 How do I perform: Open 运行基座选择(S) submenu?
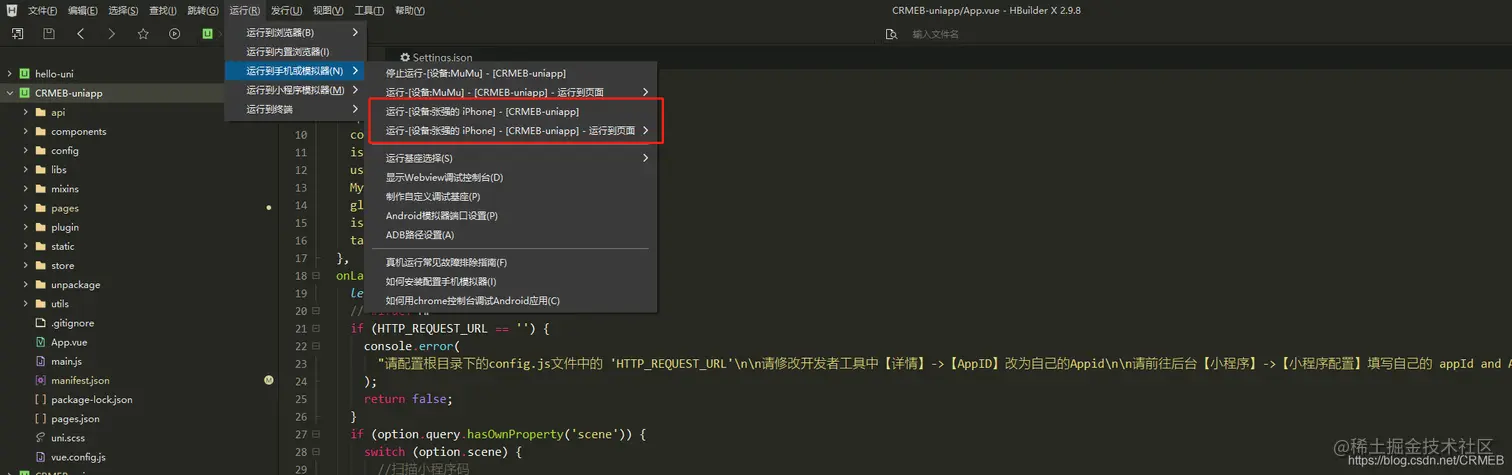click(x=512, y=158)
